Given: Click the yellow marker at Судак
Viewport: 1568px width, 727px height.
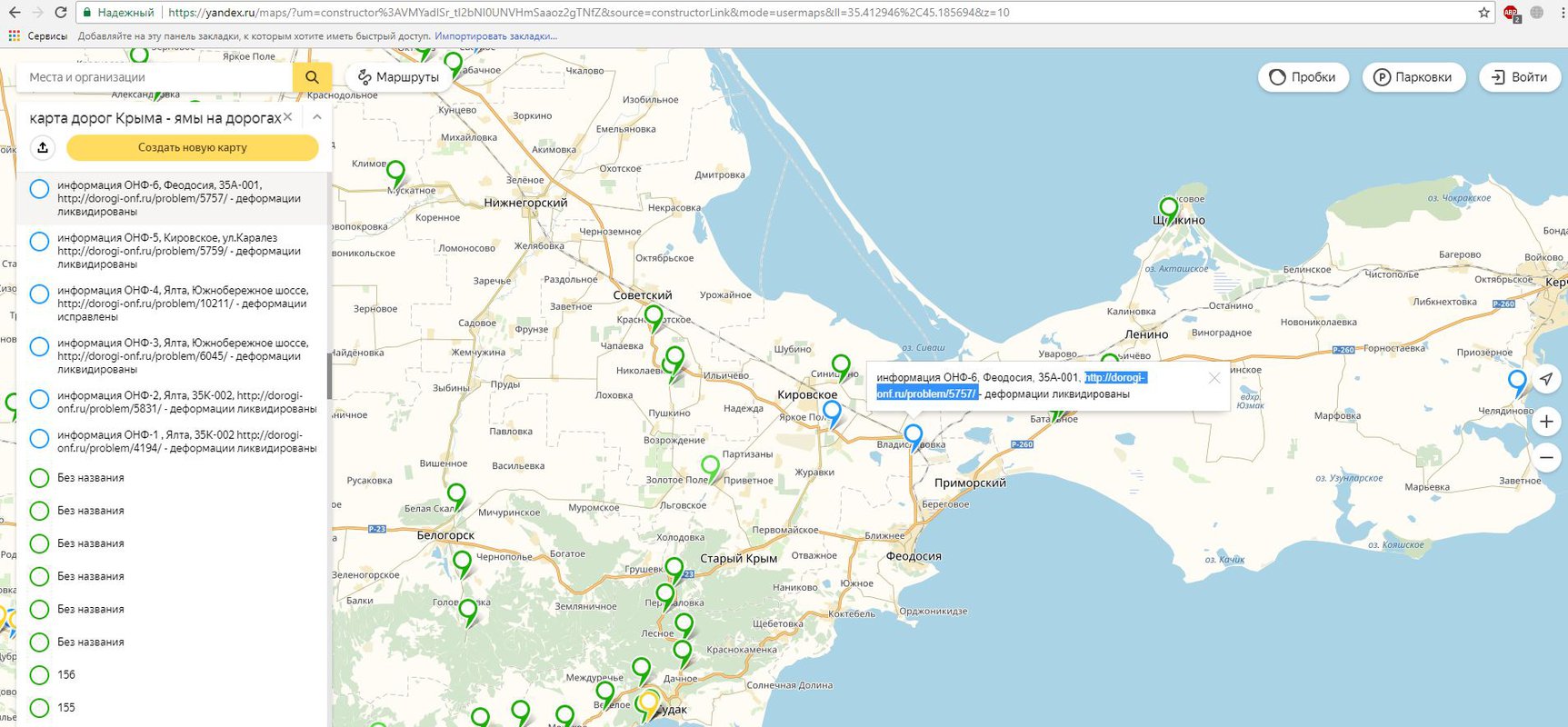Looking at the screenshot, I should [x=648, y=704].
